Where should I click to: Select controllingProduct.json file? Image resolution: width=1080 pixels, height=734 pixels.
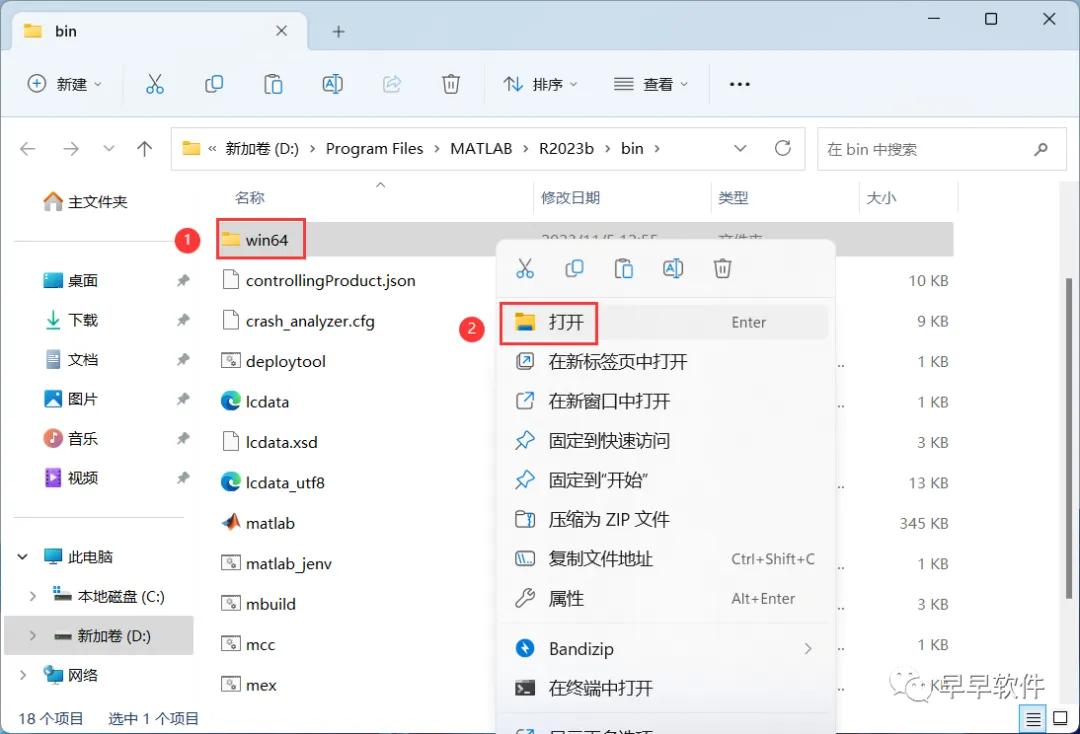318,280
